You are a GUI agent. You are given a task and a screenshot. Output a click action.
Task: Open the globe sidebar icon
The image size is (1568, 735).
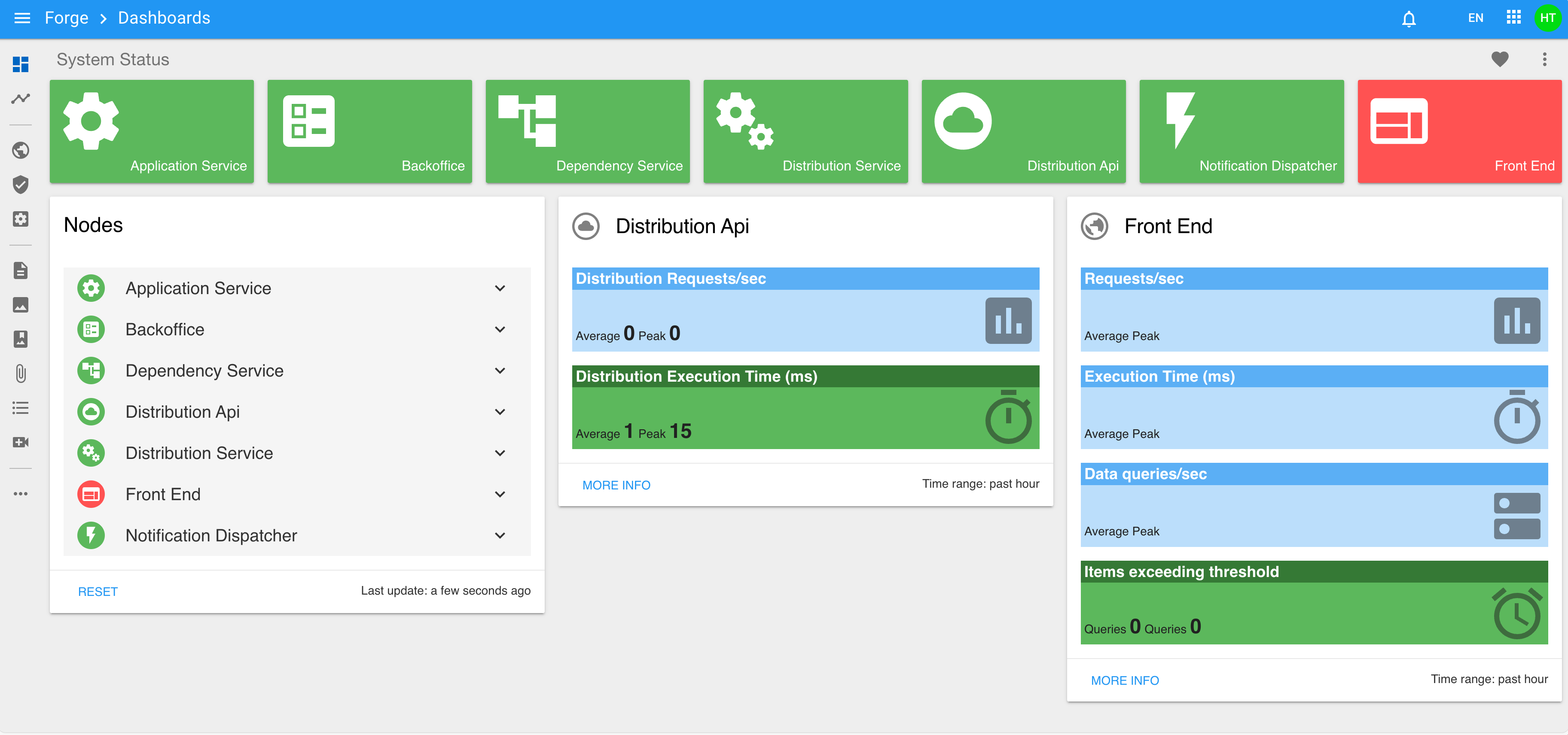21,150
